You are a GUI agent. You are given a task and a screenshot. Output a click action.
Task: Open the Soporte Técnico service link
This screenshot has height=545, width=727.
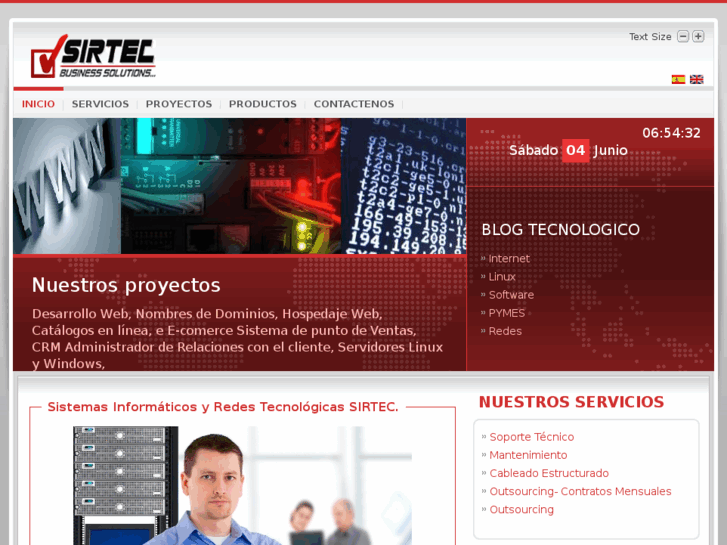pos(531,437)
